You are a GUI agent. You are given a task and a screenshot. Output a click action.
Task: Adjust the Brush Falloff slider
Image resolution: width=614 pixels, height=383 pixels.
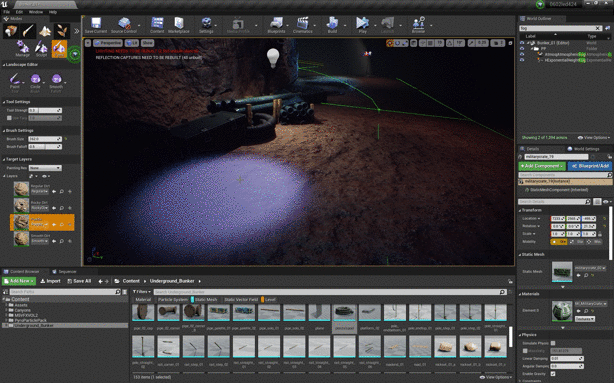coord(45,147)
